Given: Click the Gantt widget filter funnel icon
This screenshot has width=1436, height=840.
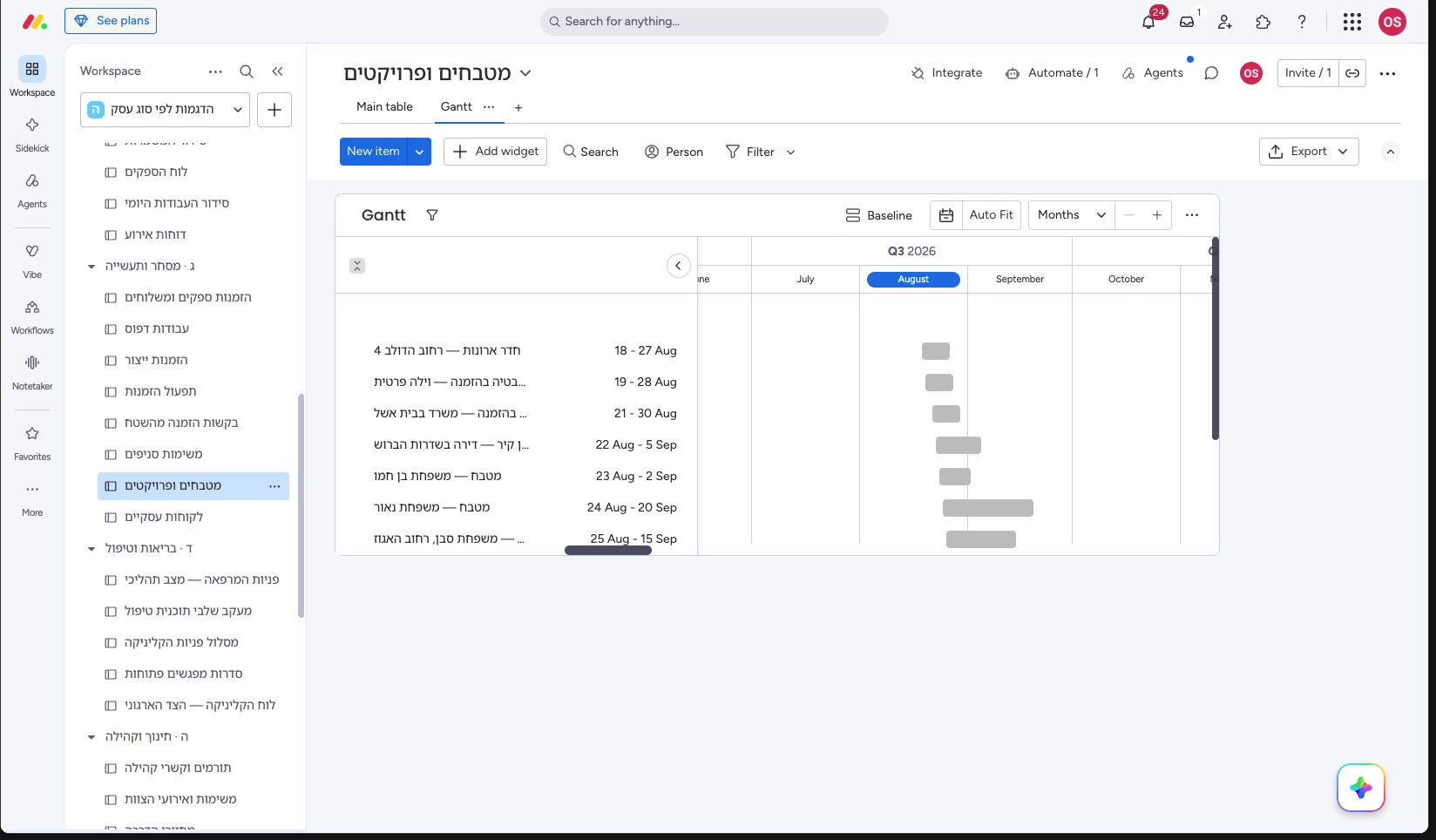Looking at the screenshot, I should [432, 215].
